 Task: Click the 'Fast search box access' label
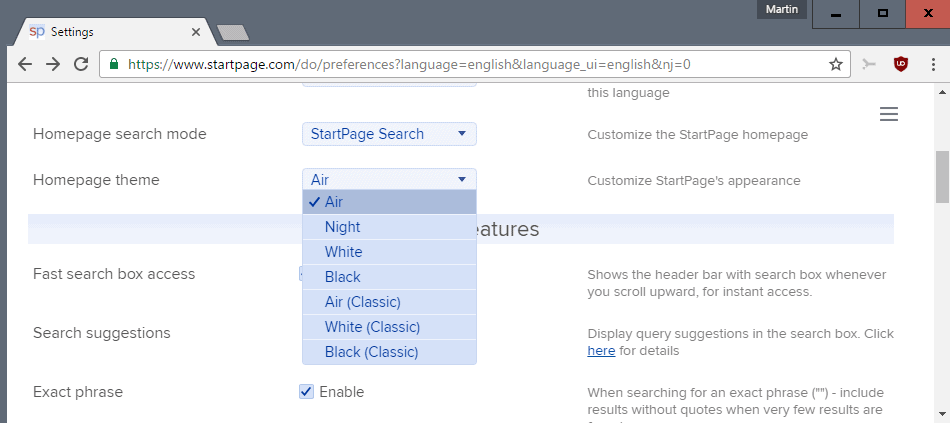click(x=114, y=274)
